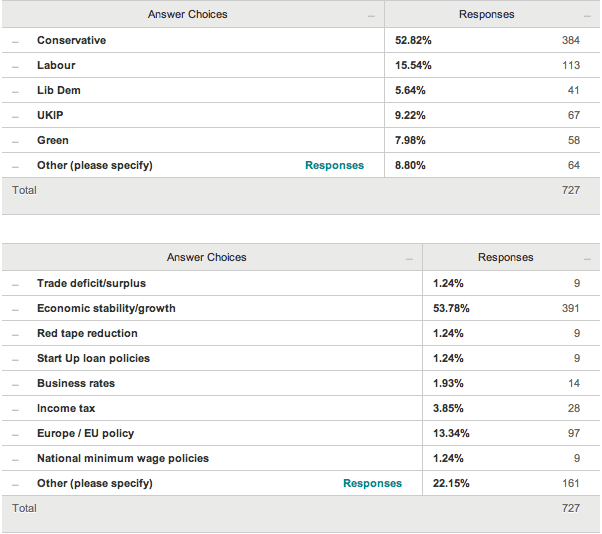Click the 53.78% value for Economic stability/growth

pos(450,309)
